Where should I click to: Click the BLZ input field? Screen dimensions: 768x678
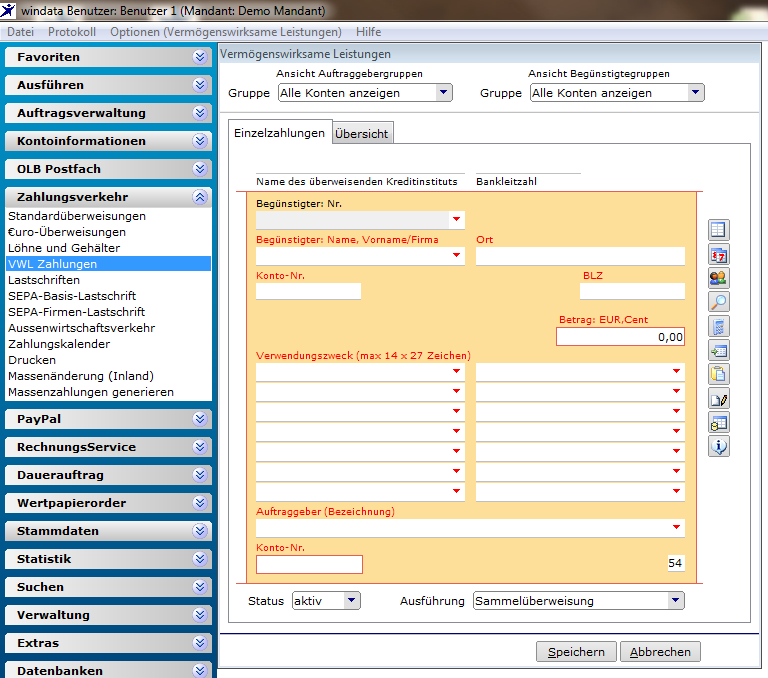click(632, 291)
